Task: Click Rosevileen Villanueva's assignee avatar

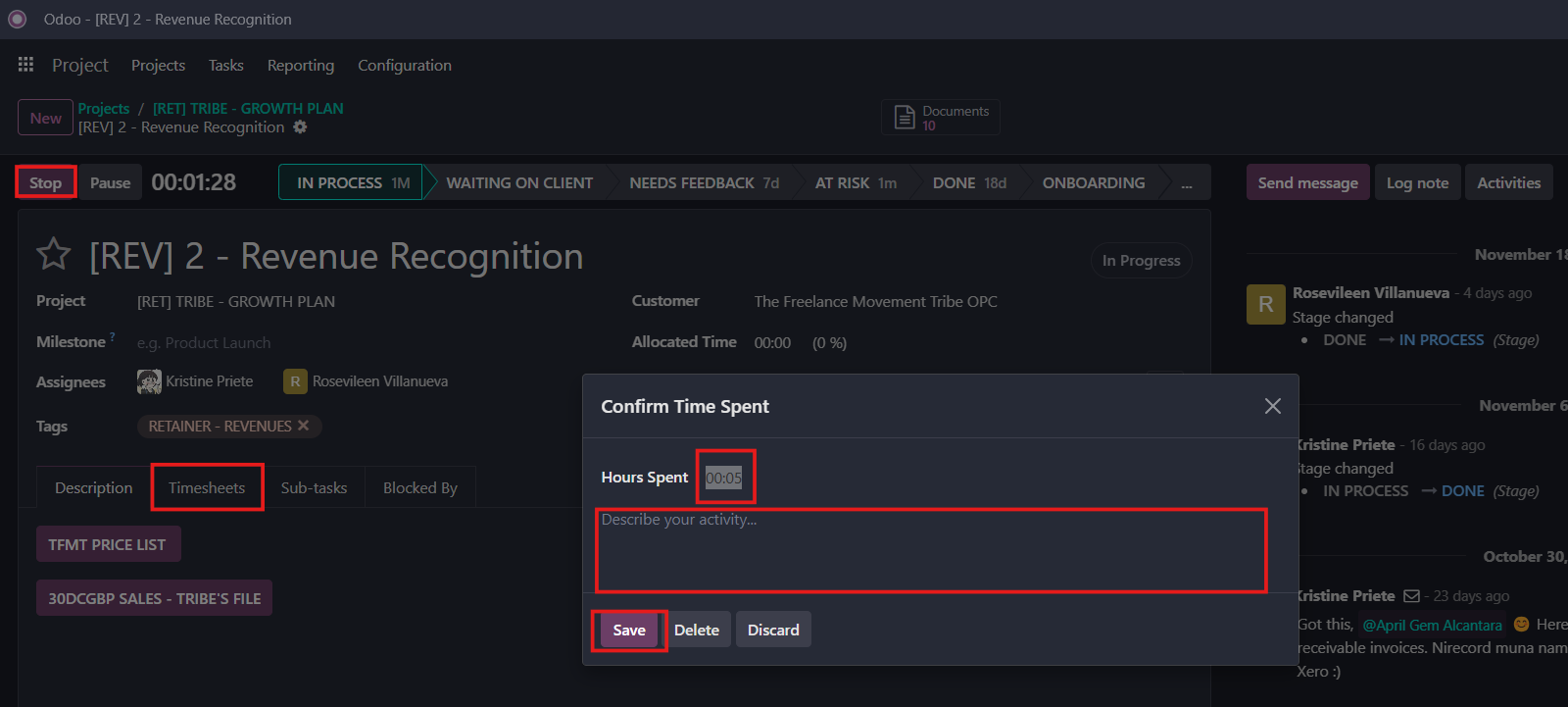Action: [295, 381]
